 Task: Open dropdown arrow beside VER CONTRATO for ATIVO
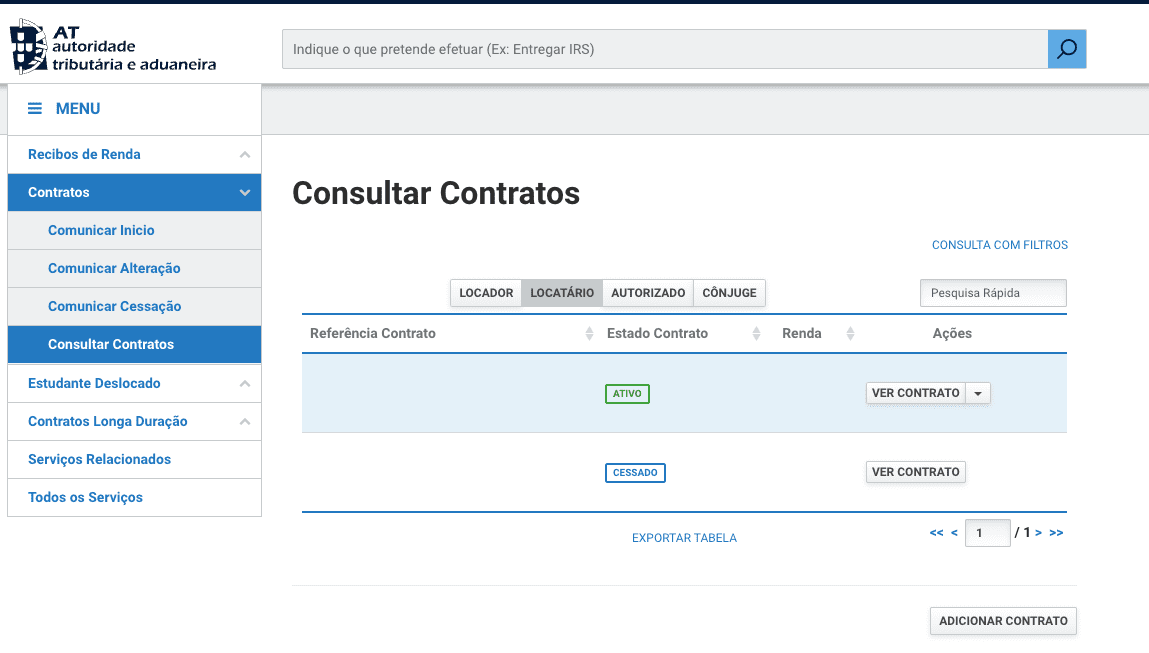(x=978, y=394)
